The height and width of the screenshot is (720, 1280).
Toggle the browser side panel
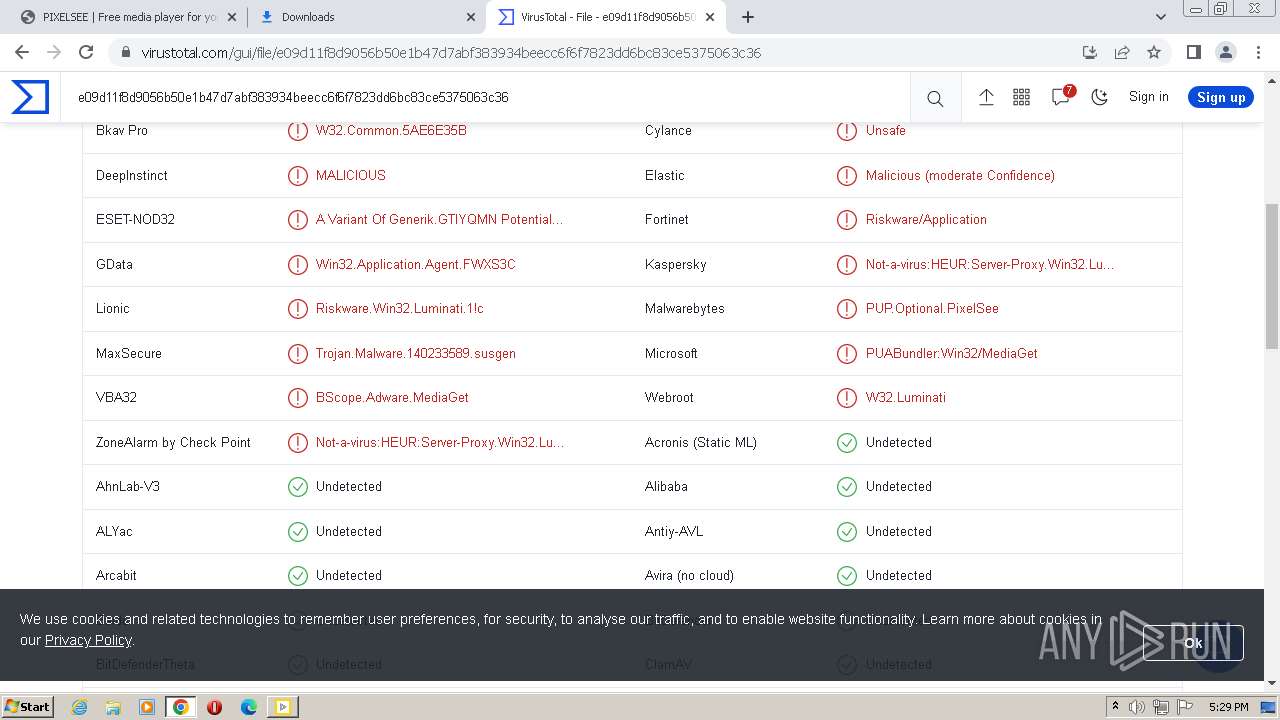point(1193,53)
